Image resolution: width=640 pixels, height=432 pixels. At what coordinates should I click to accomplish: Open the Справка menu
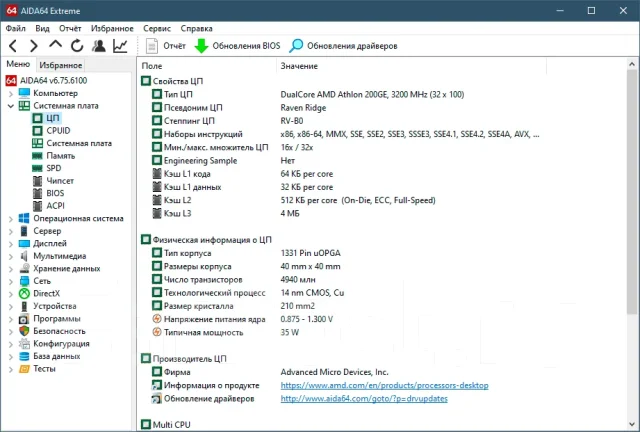pos(196,29)
